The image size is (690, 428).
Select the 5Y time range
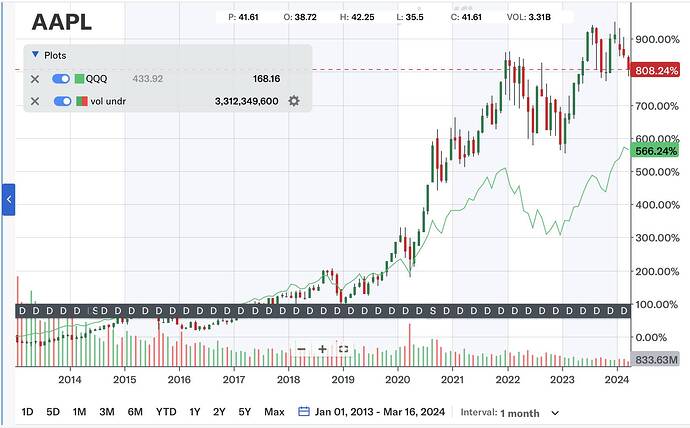click(245, 412)
